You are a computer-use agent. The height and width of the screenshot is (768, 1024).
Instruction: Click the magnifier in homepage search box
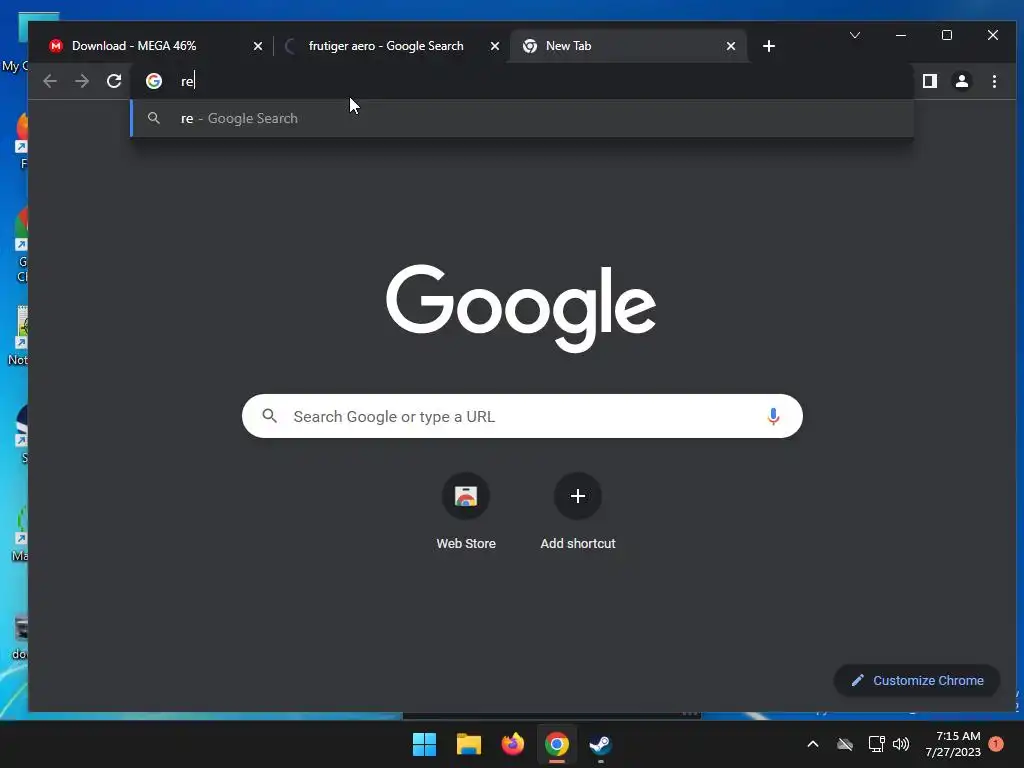pyautogui.click(x=269, y=415)
